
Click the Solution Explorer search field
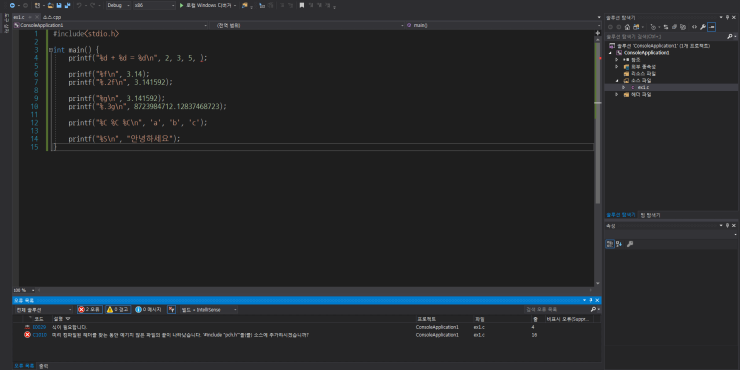[665, 36]
